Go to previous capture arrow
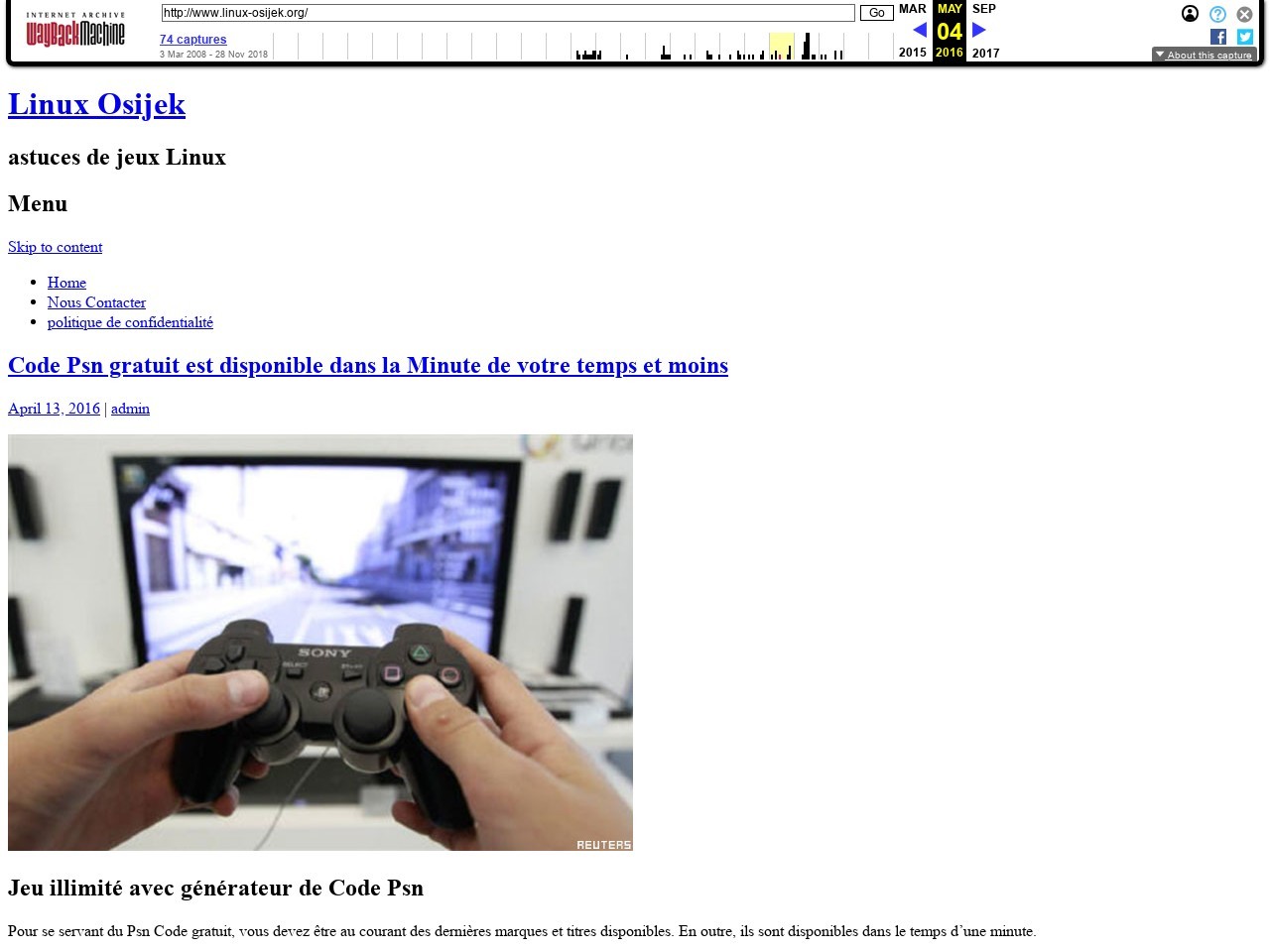1270x952 pixels. coord(920,30)
